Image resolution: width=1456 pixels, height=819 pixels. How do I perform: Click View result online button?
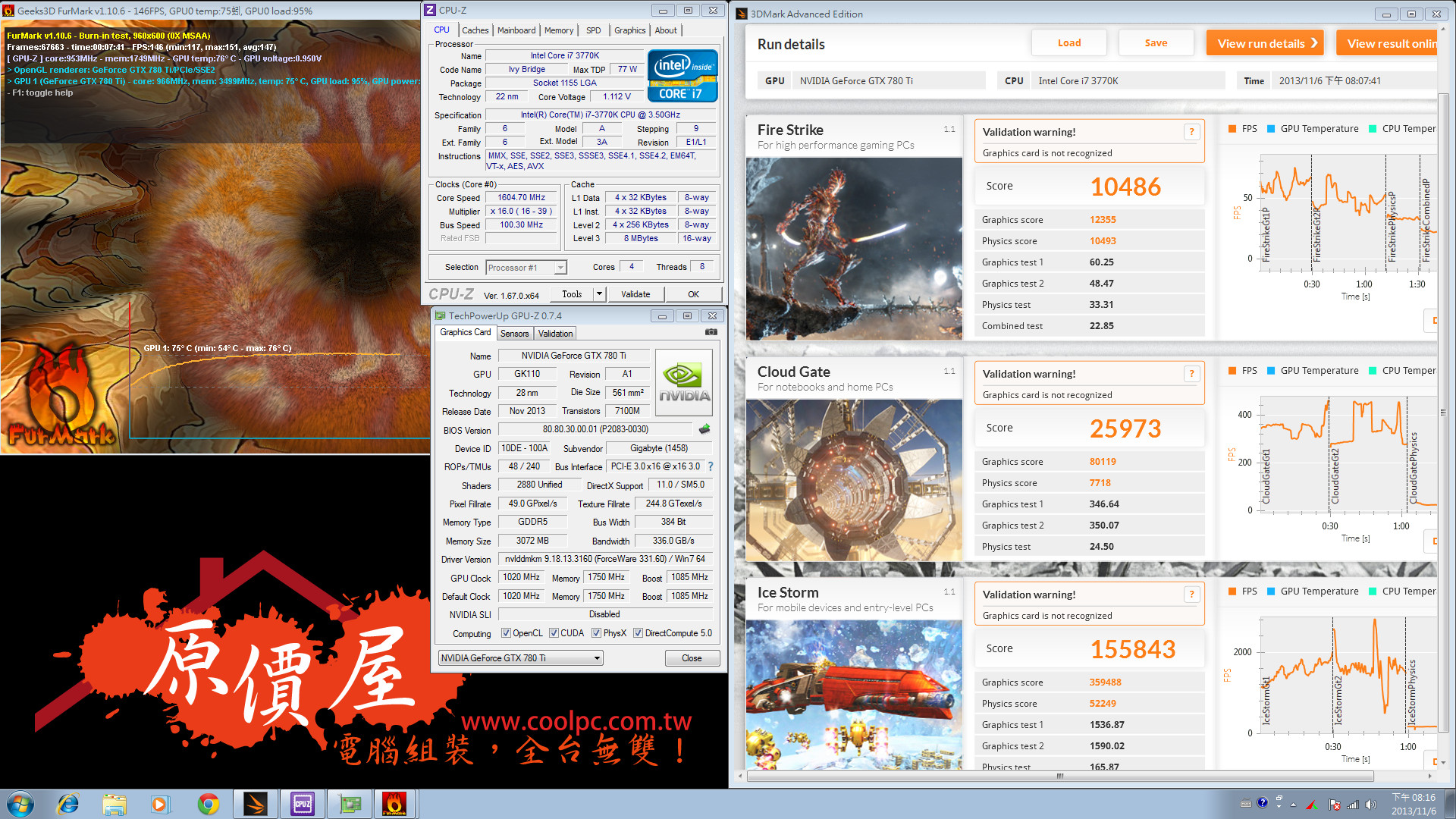point(1388,43)
